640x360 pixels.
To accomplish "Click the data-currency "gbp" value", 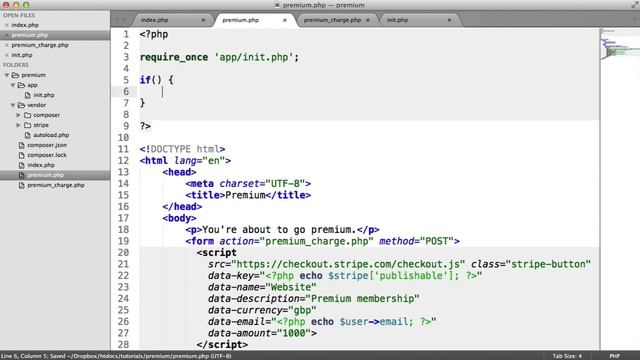I will tap(302, 310).
